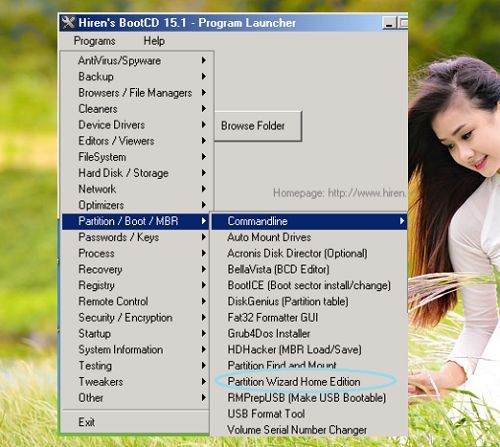Launch USB Format Tool
Screen dimensions: 500x447
coord(309,414)
